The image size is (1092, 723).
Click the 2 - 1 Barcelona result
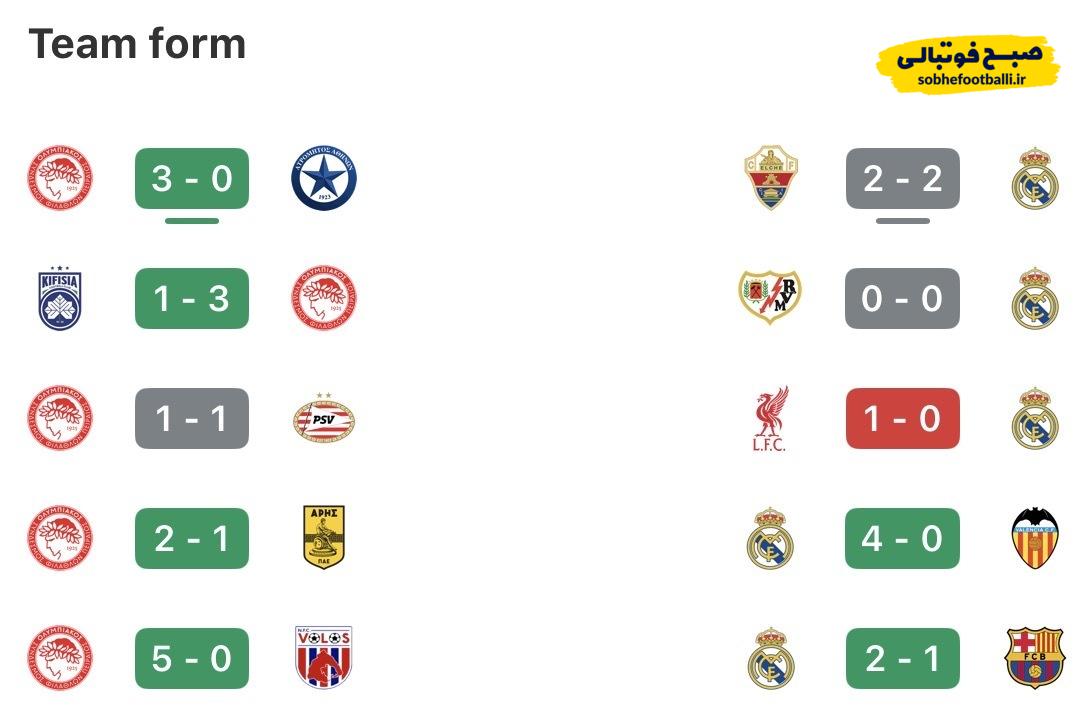coord(902,658)
